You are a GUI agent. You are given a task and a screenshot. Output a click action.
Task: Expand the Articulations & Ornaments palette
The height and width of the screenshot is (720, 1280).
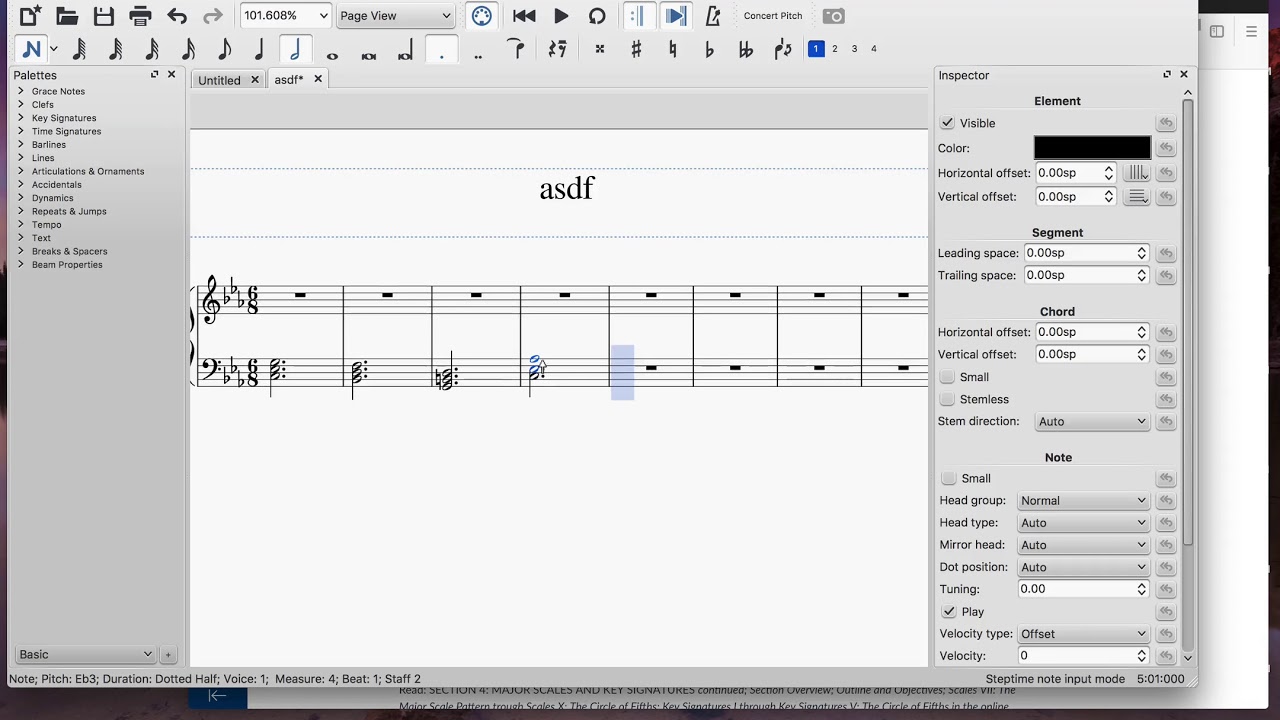coord(20,171)
